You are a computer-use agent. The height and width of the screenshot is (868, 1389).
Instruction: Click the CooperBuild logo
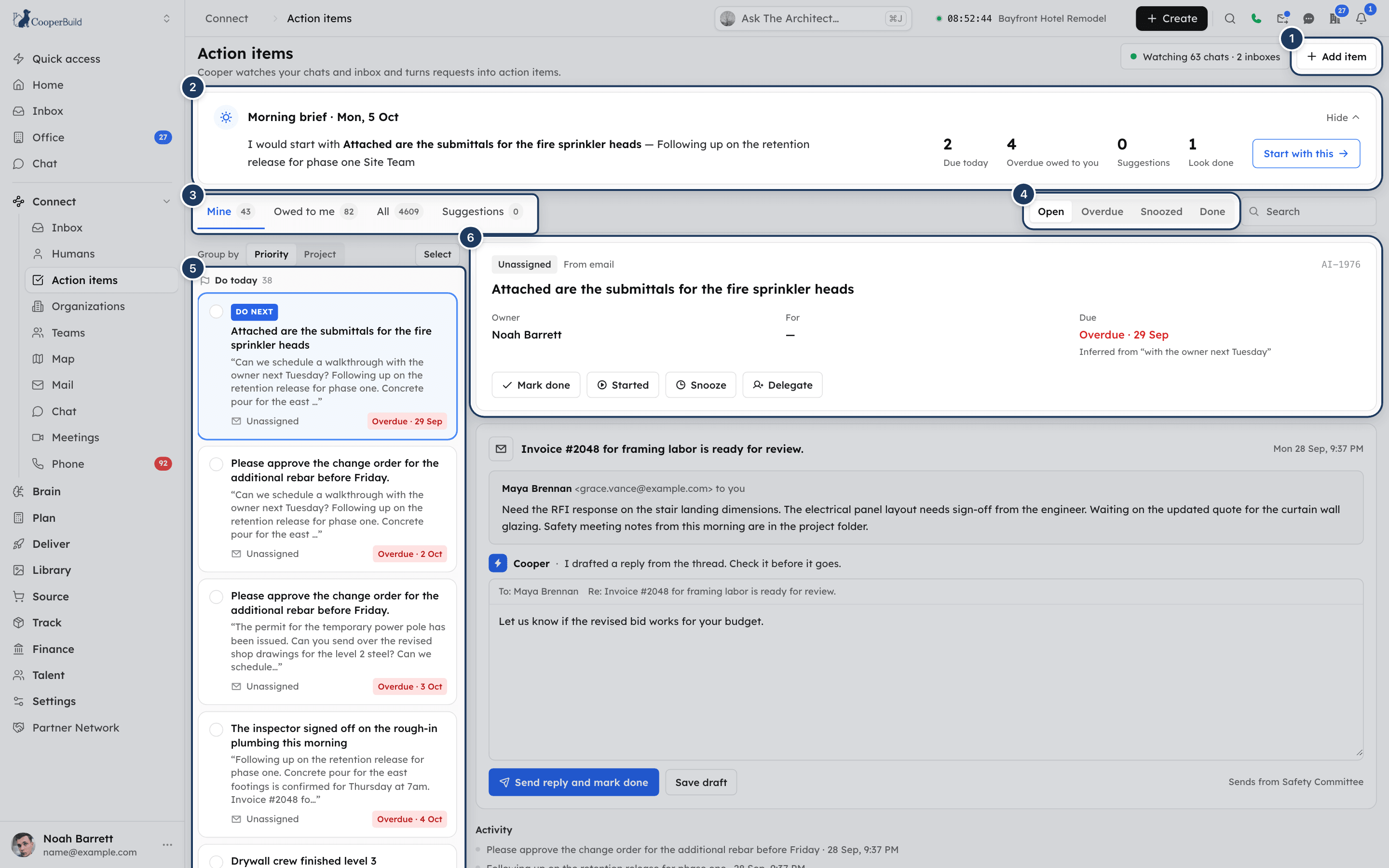[x=47, y=19]
